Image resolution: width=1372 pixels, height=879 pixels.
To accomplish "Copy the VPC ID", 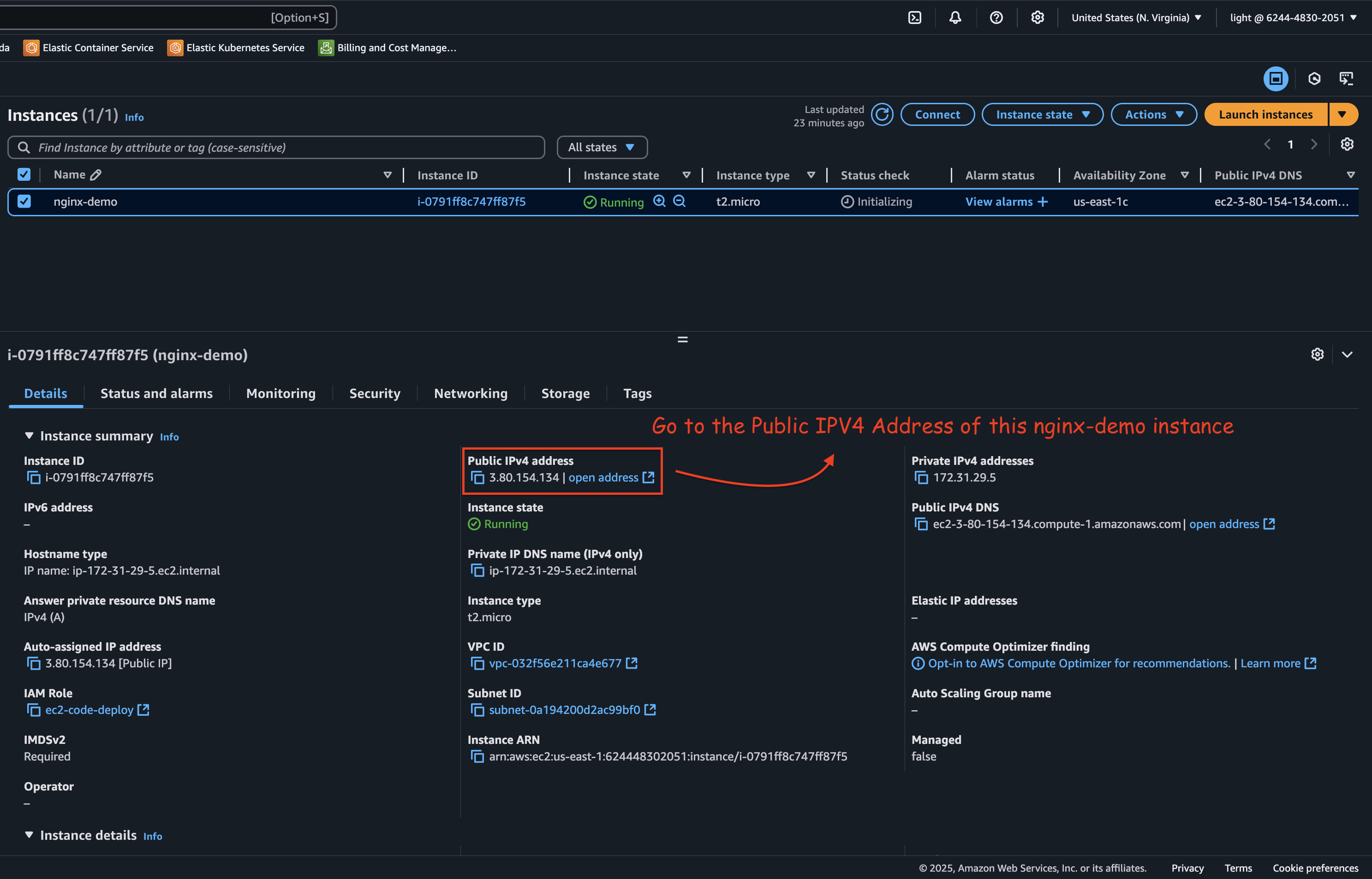I will pyautogui.click(x=477, y=663).
